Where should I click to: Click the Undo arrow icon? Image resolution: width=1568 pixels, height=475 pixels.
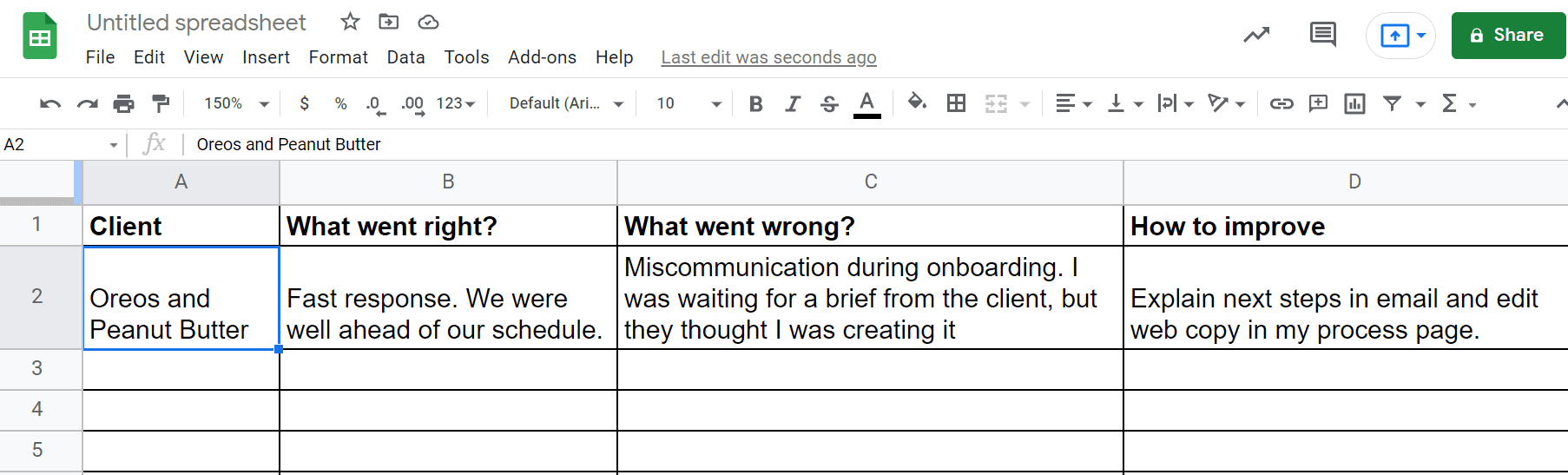coord(50,104)
